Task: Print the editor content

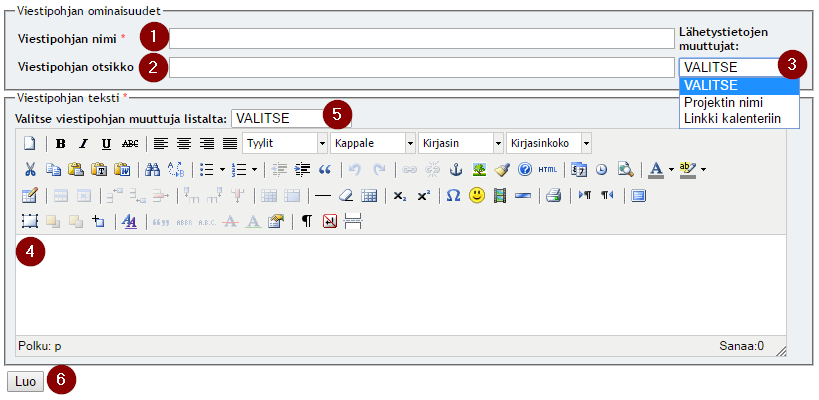Action: pos(554,196)
